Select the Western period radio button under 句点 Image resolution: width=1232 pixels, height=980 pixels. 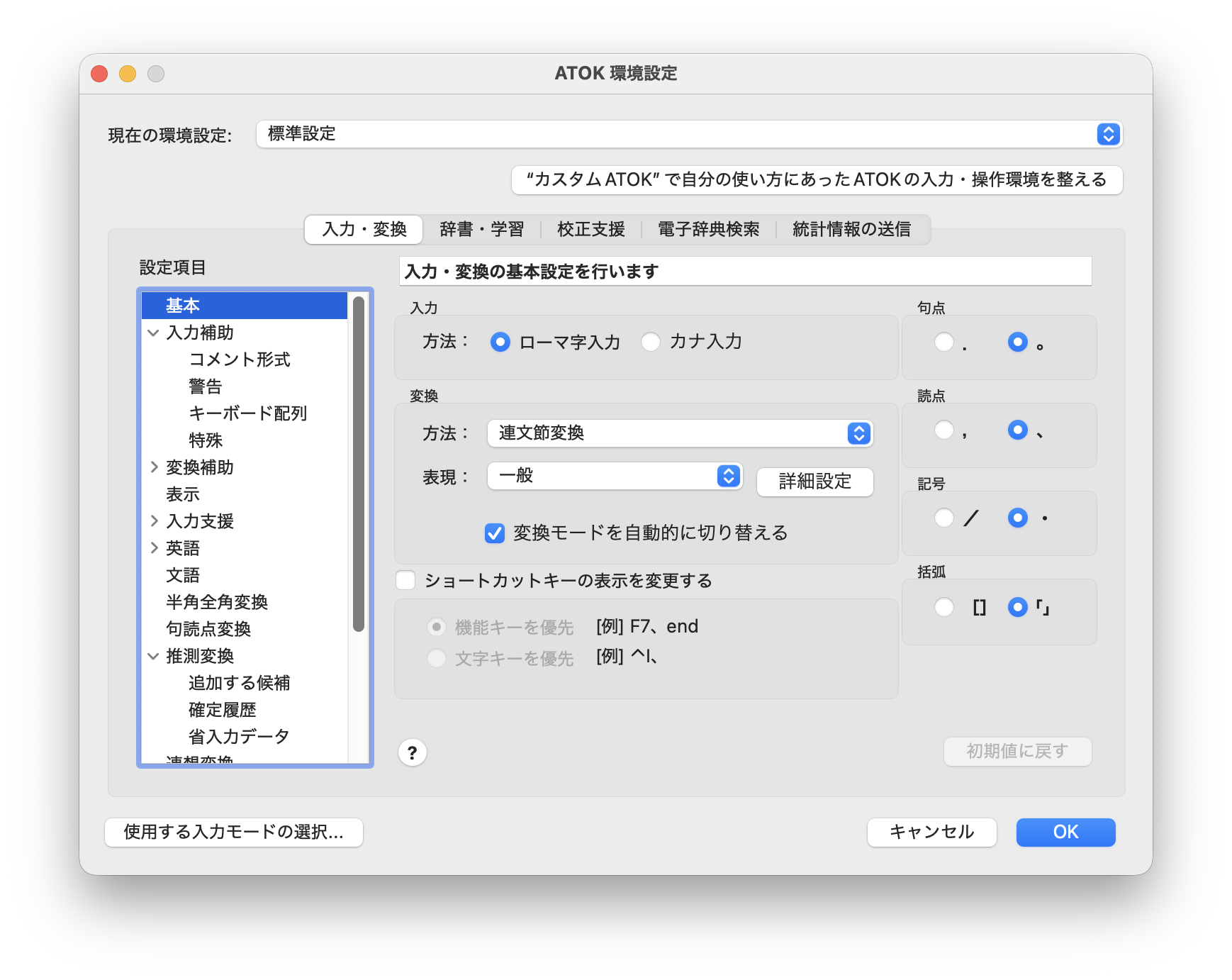click(x=943, y=343)
